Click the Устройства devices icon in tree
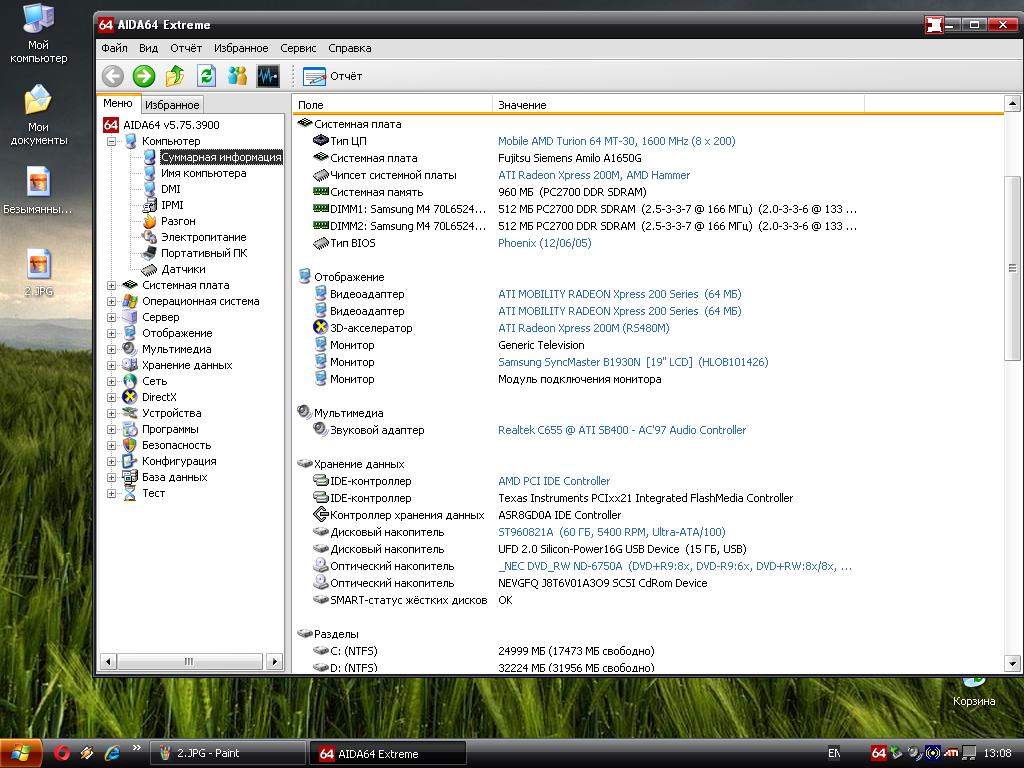The height and width of the screenshot is (768, 1024). 130,413
